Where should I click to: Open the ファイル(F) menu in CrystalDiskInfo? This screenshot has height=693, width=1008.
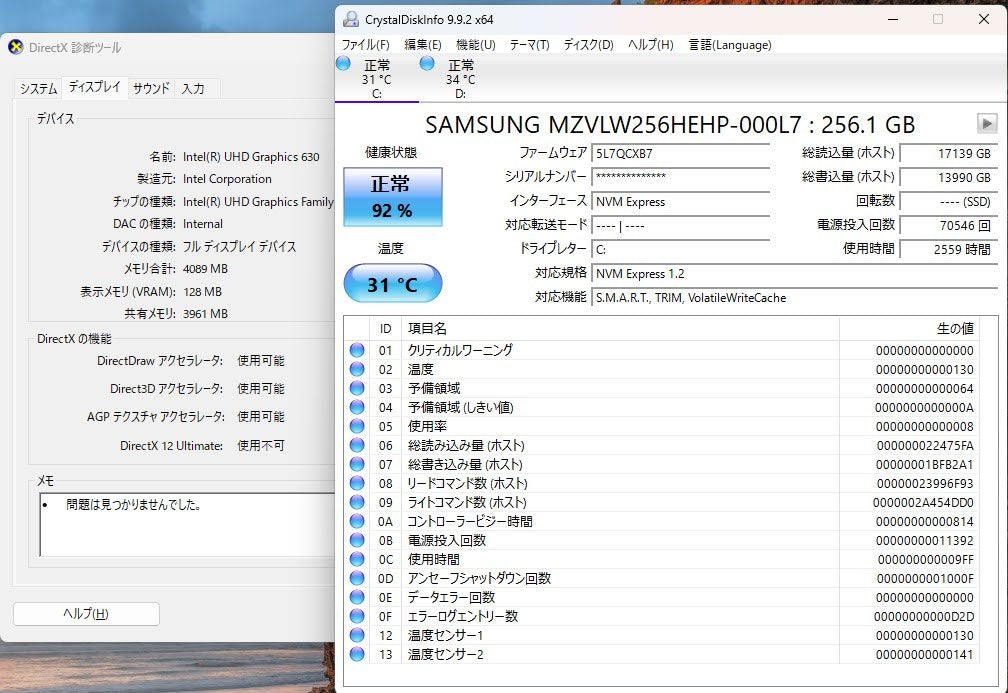(x=365, y=44)
